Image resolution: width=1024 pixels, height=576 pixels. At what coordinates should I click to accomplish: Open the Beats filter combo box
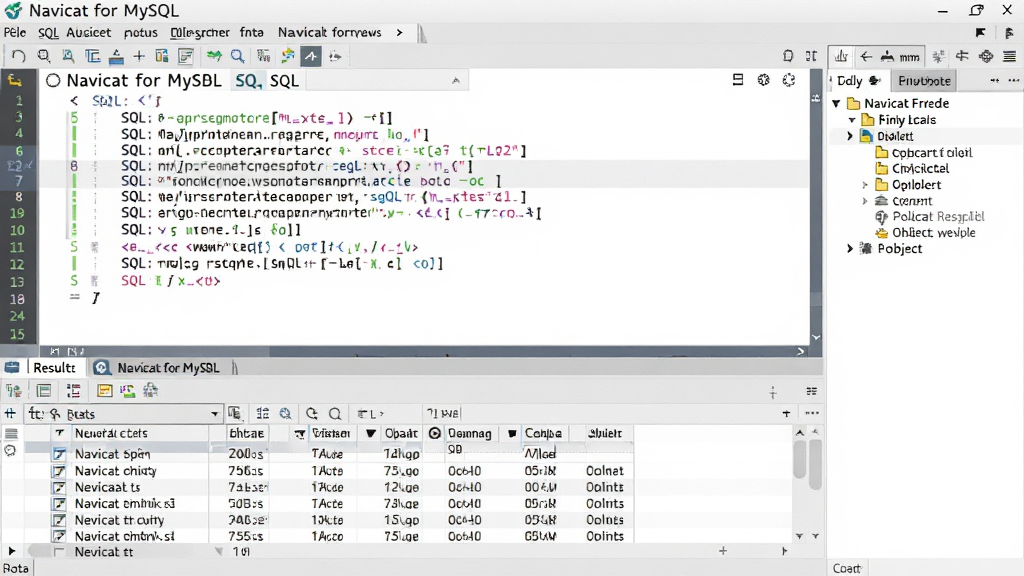pyautogui.click(x=124, y=414)
